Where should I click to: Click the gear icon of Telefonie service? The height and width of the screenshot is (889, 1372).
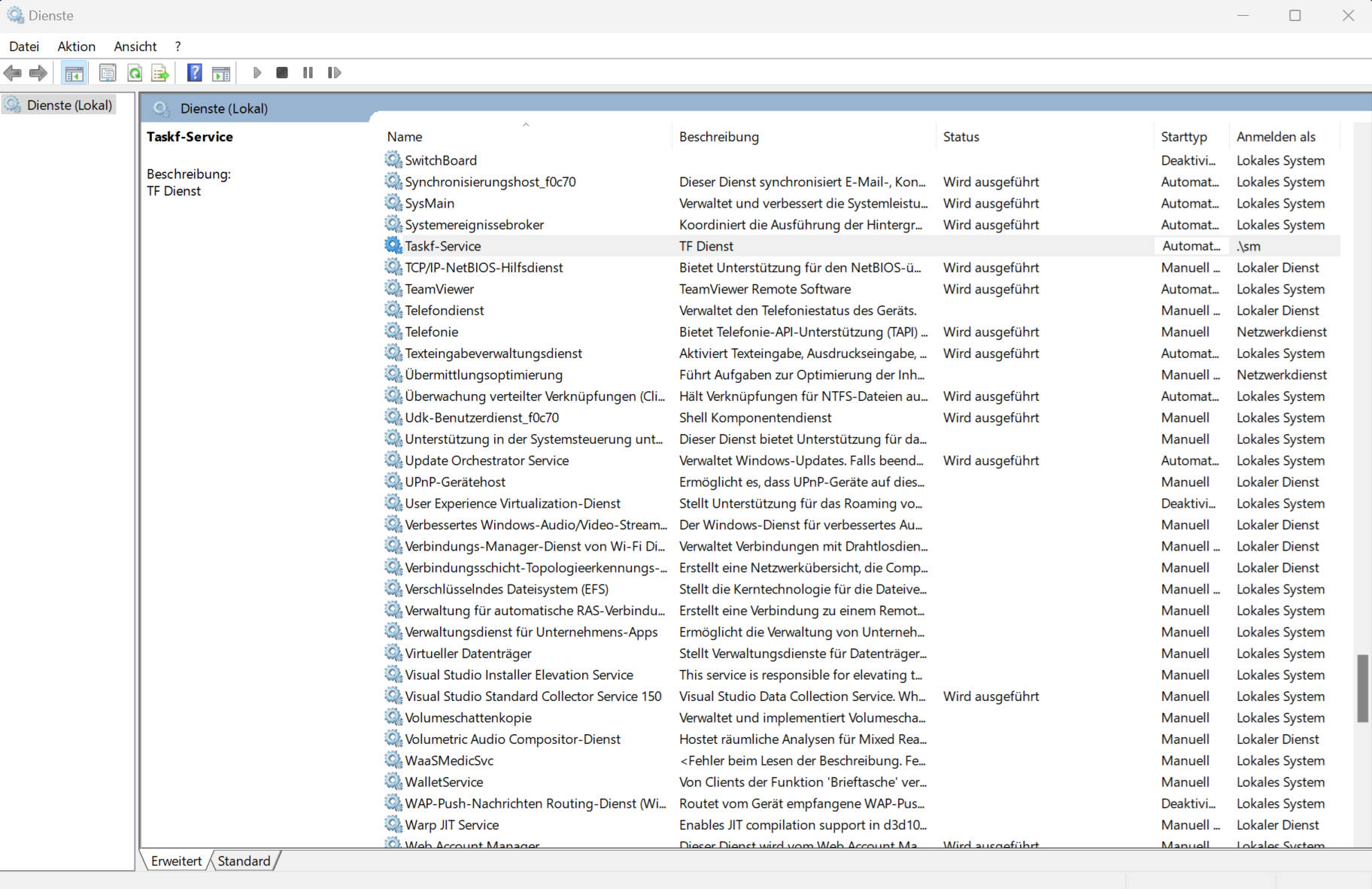click(393, 332)
